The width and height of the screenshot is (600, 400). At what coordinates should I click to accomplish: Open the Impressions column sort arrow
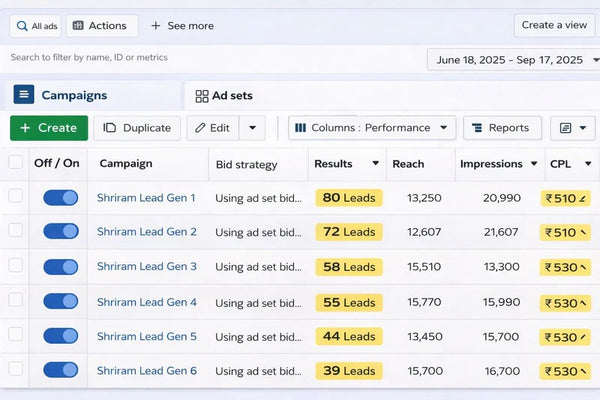pyautogui.click(x=534, y=164)
